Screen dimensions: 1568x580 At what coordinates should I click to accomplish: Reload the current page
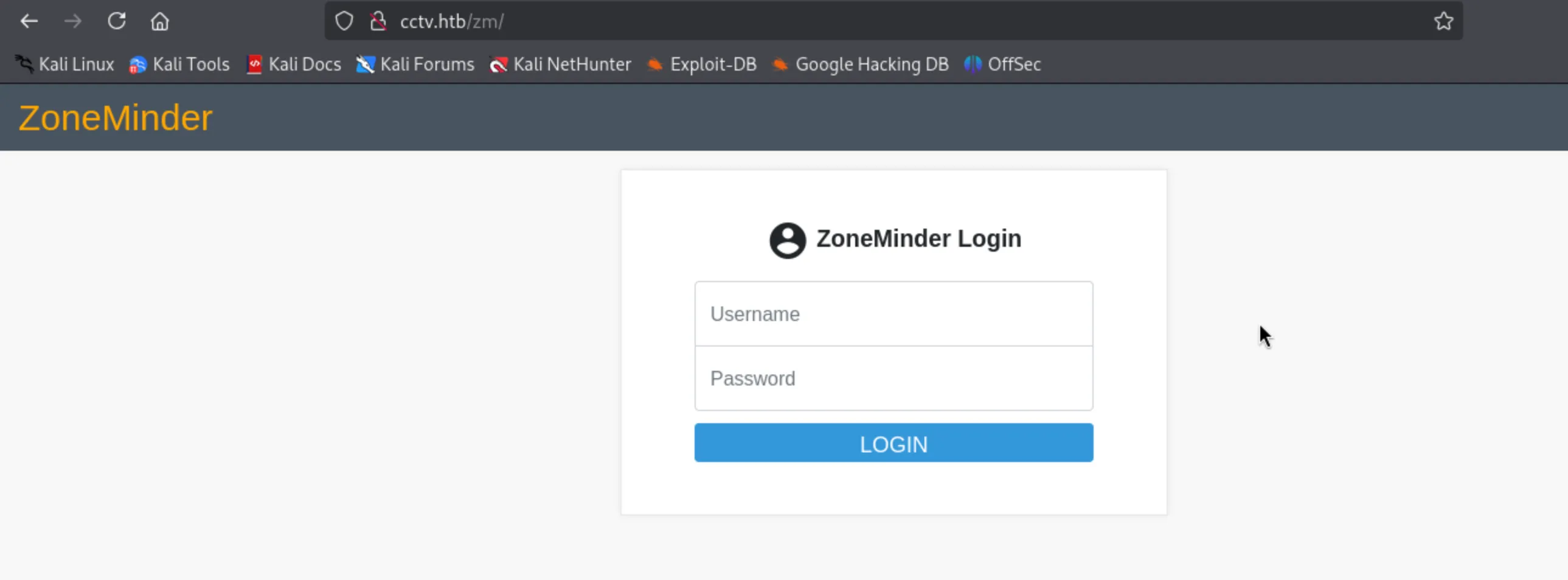click(x=116, y=22)
